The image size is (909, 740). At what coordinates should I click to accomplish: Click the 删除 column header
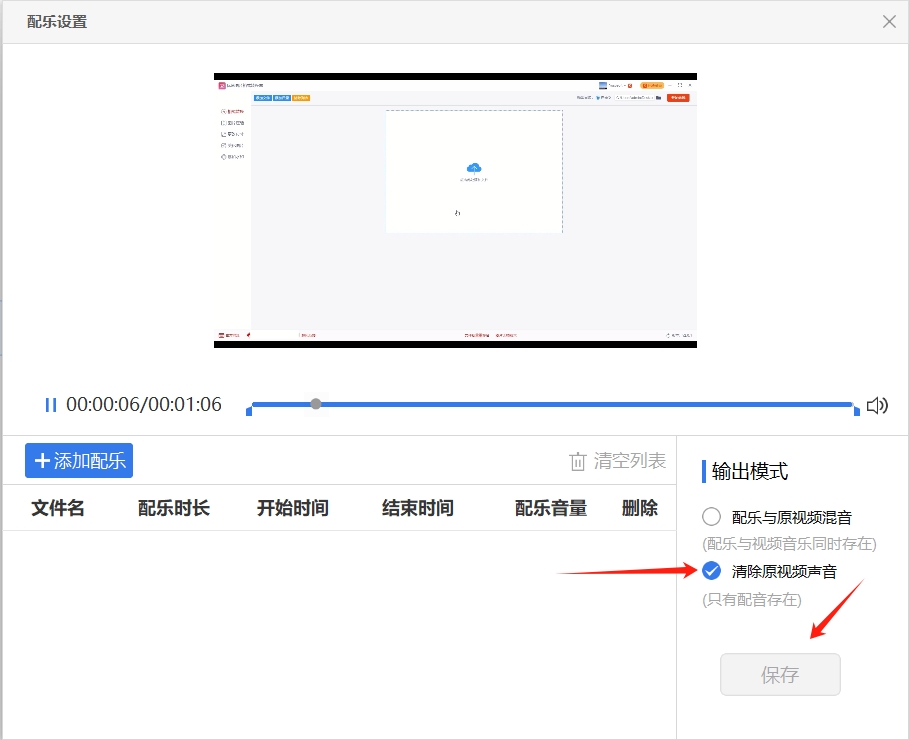[640, 508]
